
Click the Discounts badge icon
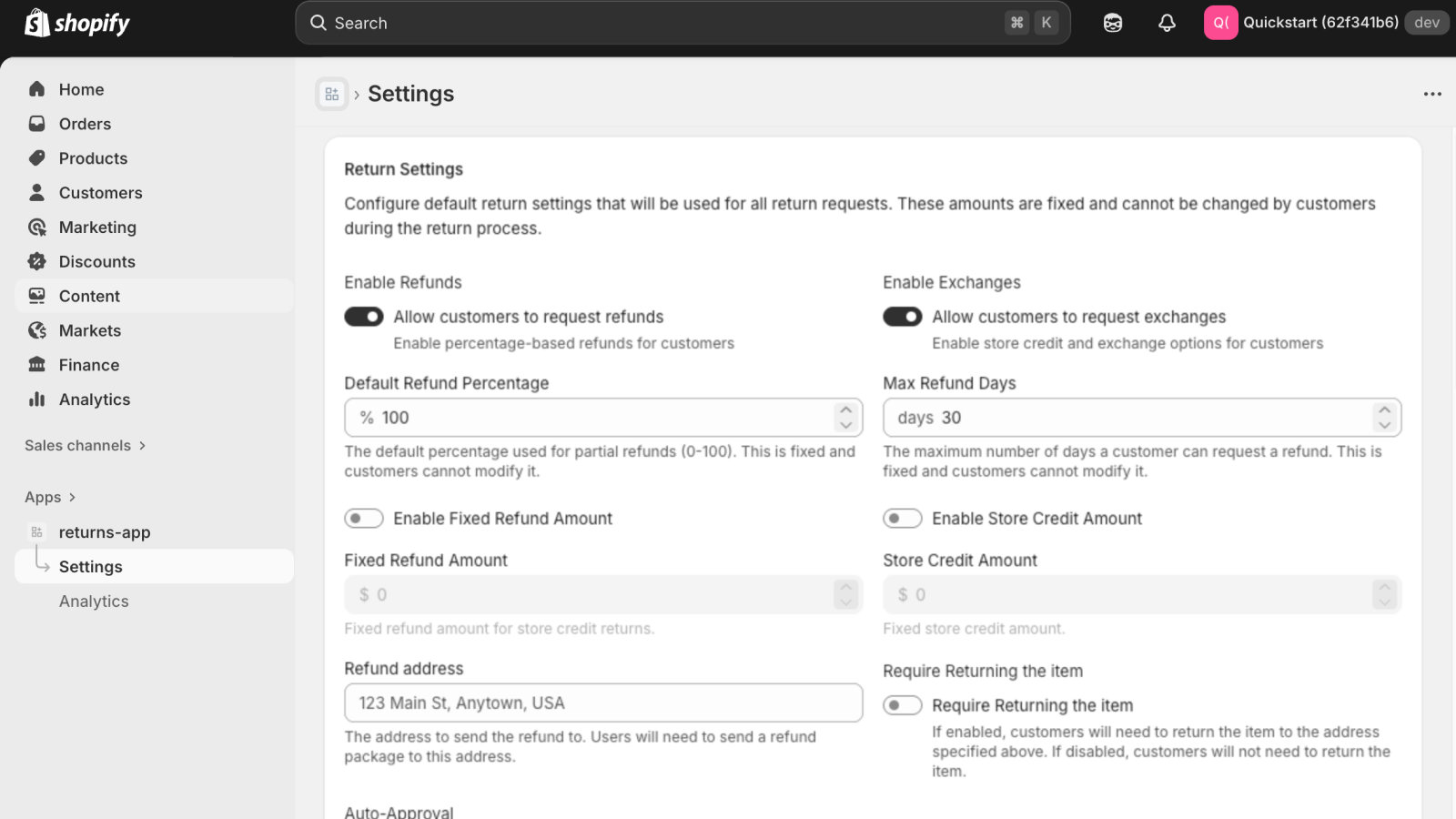pos(36,262)
